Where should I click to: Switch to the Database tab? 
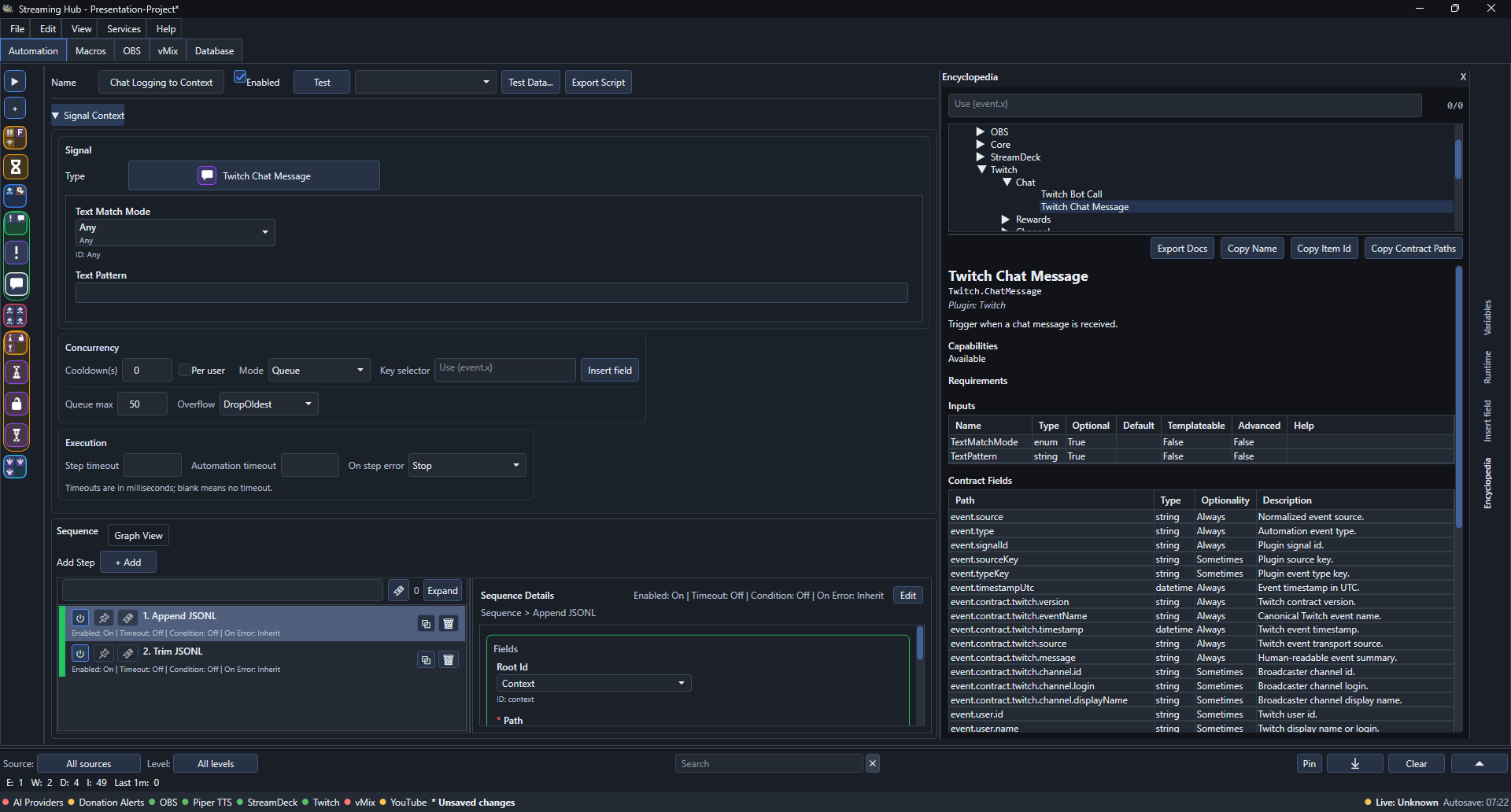point(214,51)
